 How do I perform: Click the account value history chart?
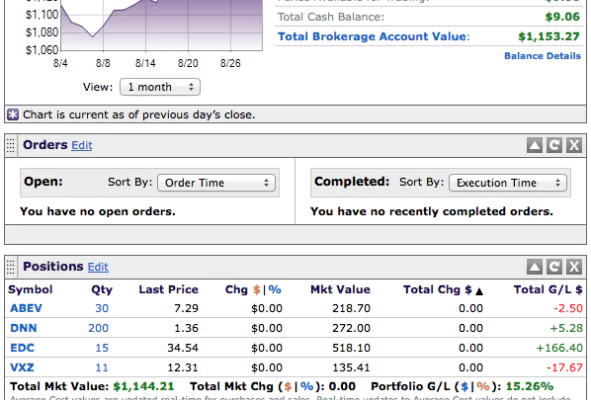pos(162,25)
